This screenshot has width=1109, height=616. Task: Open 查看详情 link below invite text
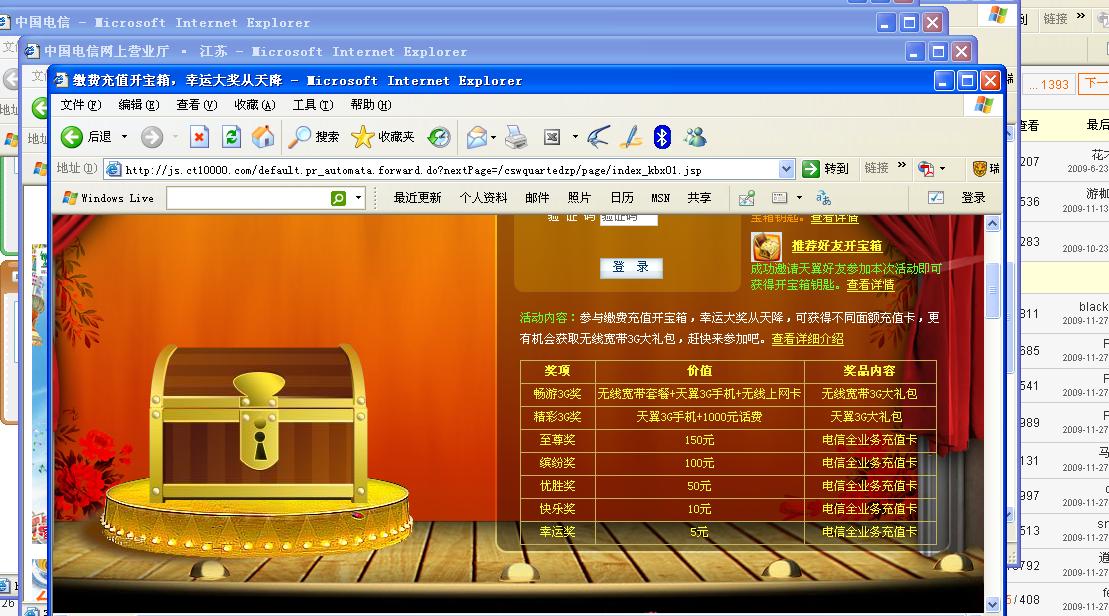point(871,284)
